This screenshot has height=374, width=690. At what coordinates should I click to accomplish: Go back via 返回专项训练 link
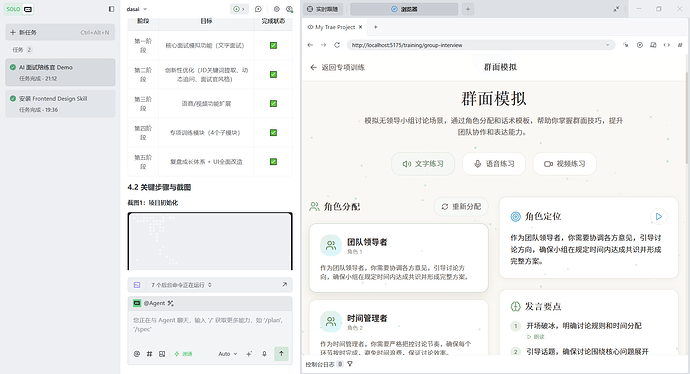tap(338, 67)
